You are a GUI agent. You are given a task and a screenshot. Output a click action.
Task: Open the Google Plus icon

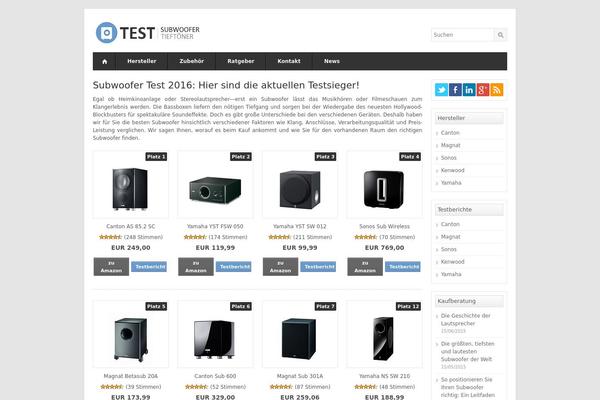click(483, 90)
